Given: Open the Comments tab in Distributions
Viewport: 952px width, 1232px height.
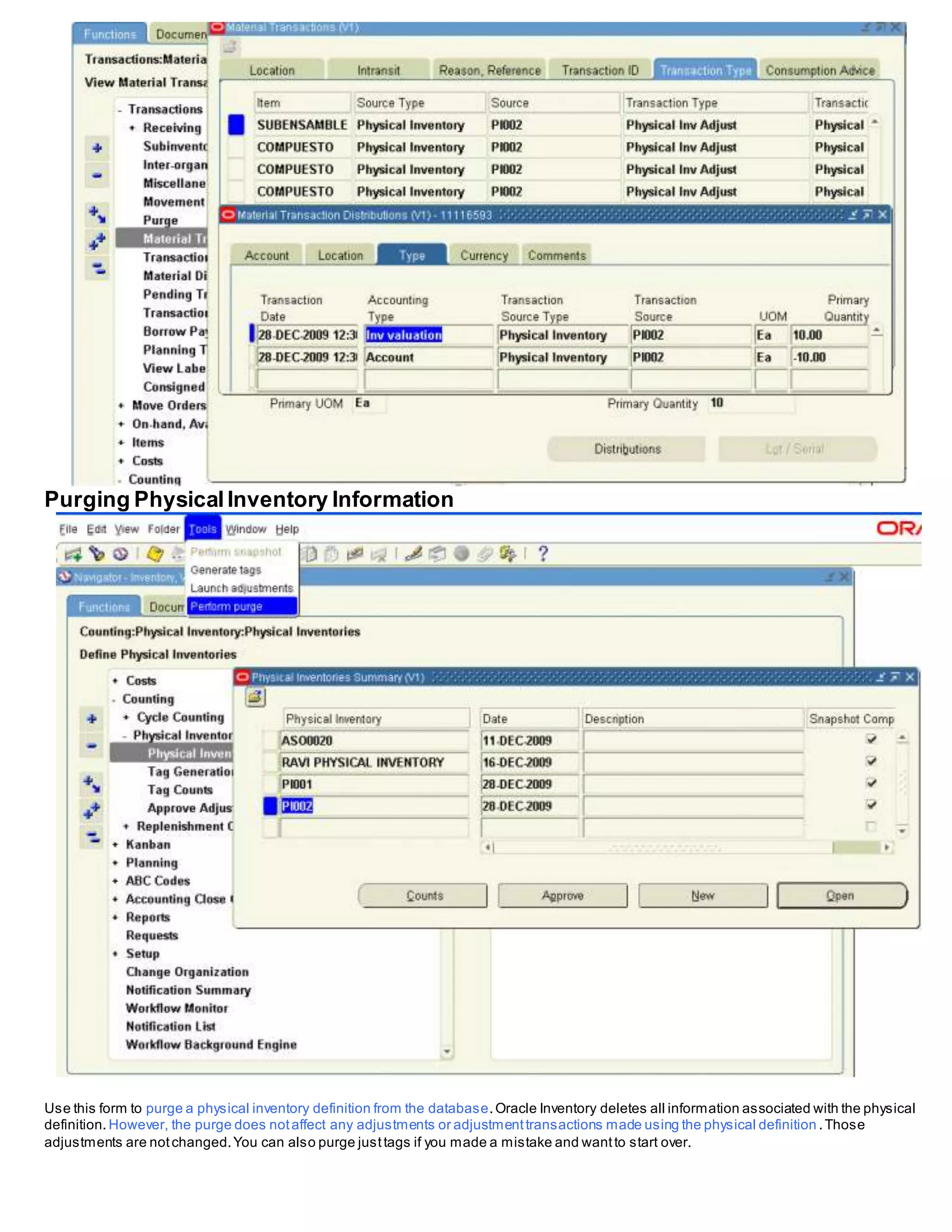Looking at the screenshot, I should coord(556,256).
